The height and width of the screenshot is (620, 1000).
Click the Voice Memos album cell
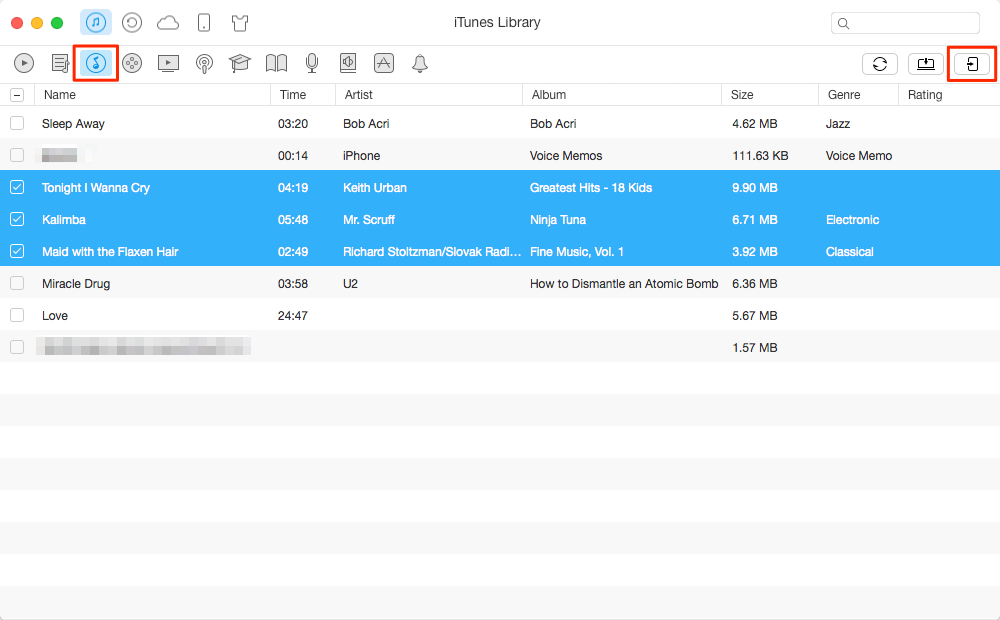point(566,156)
